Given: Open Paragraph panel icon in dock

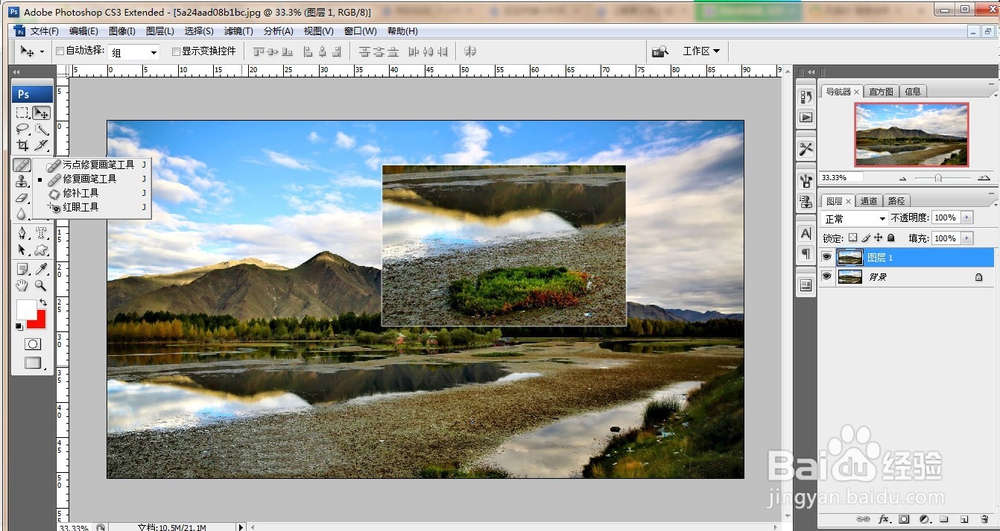Looking at the screenshot, I should [805, 254].
